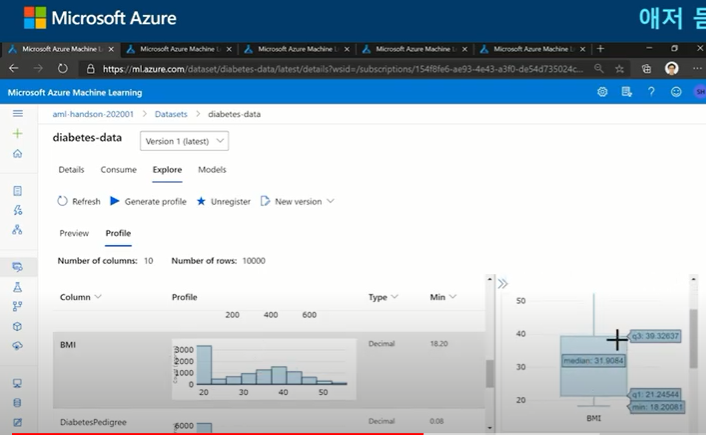The width and height of the screenshot is (706, 435).
Task: Open browser zoom magnifier icon
Action: pos(598,68)
